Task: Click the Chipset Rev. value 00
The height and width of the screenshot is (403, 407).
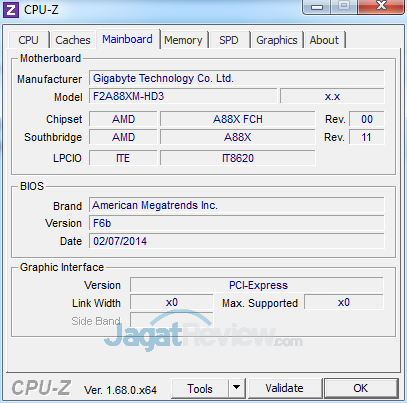Action: tap(367, 119)
